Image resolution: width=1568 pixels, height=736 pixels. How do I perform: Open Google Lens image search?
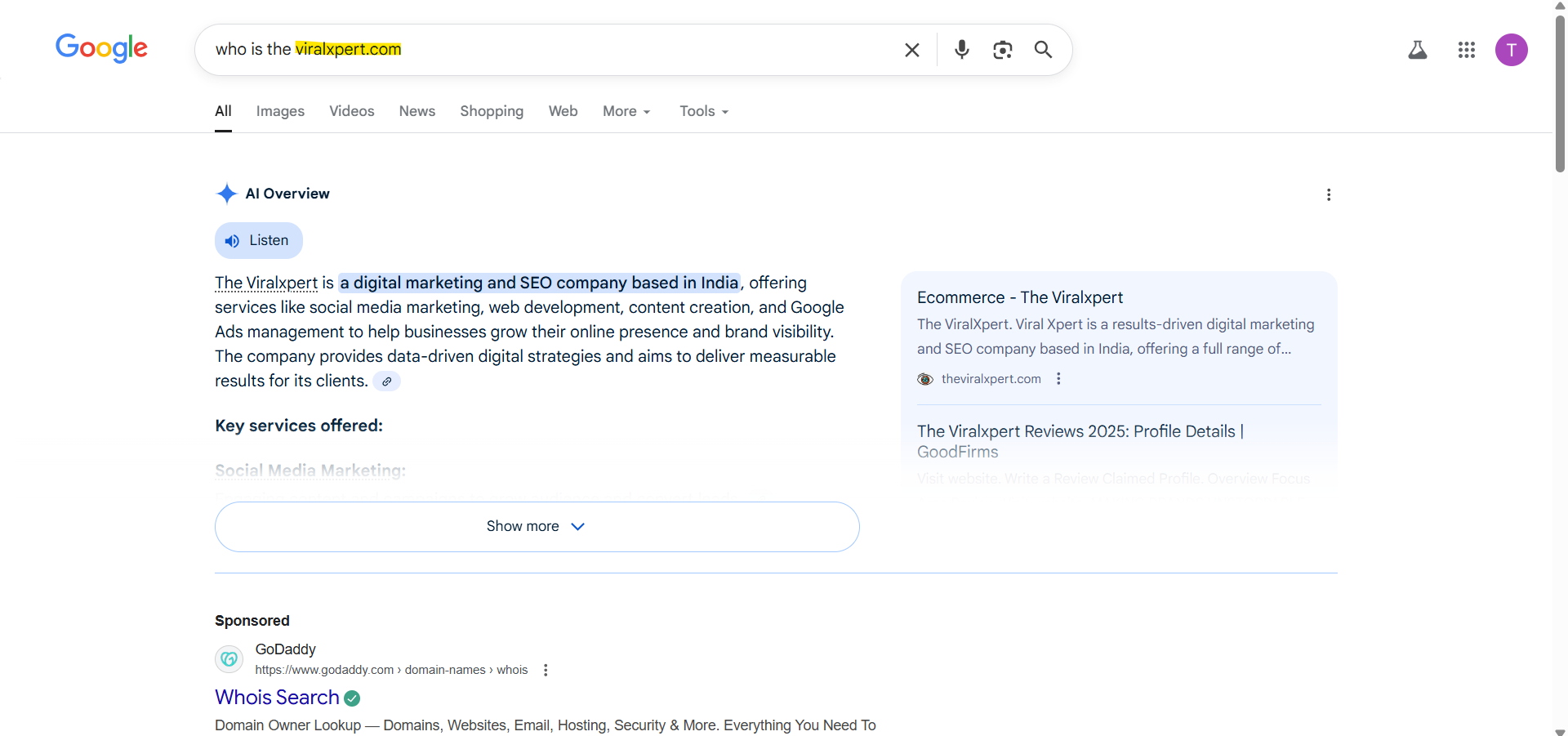pos(1002,50)
